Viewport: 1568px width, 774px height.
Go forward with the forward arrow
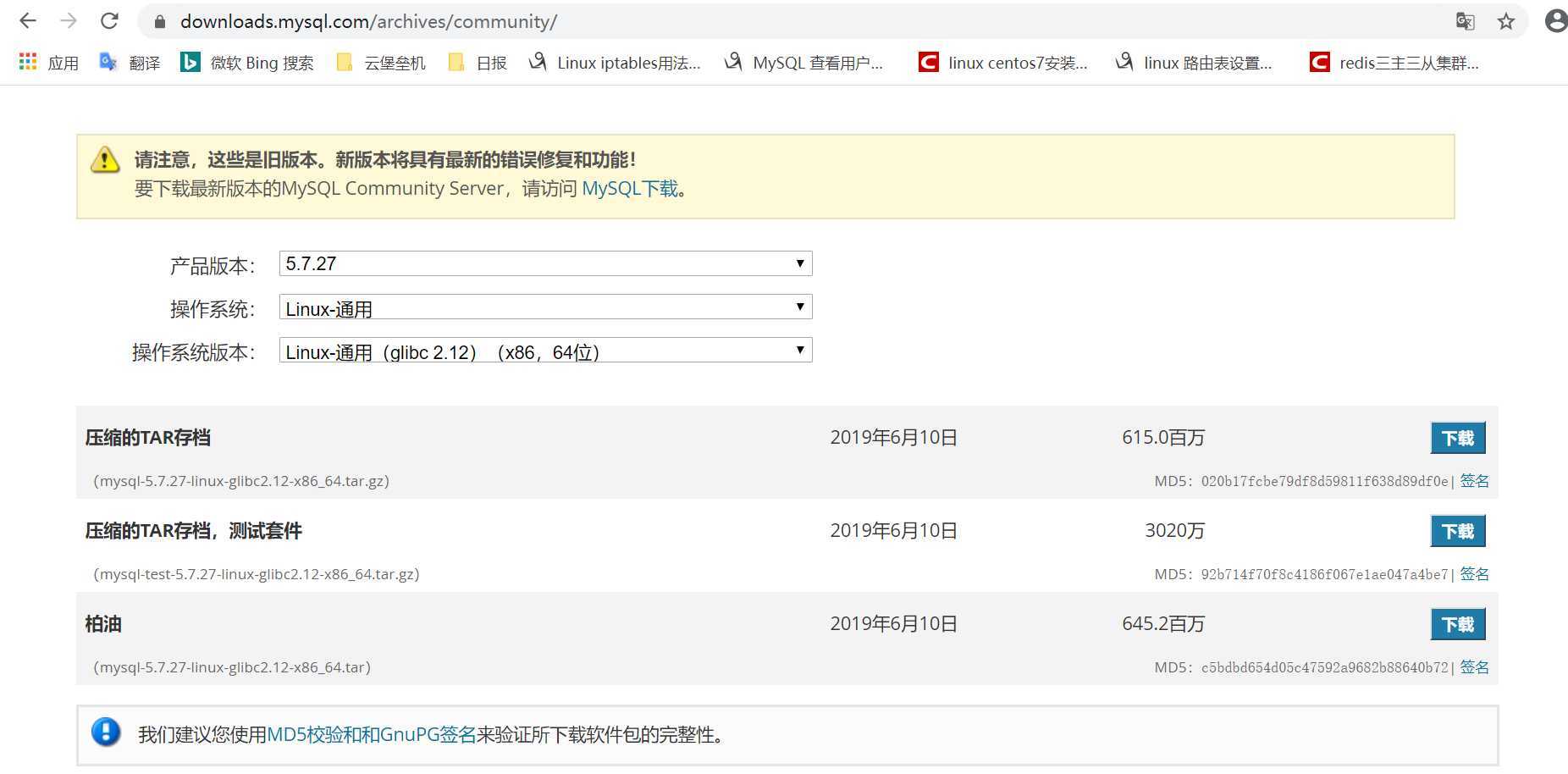pyautogui.click(x=69, y=21)
